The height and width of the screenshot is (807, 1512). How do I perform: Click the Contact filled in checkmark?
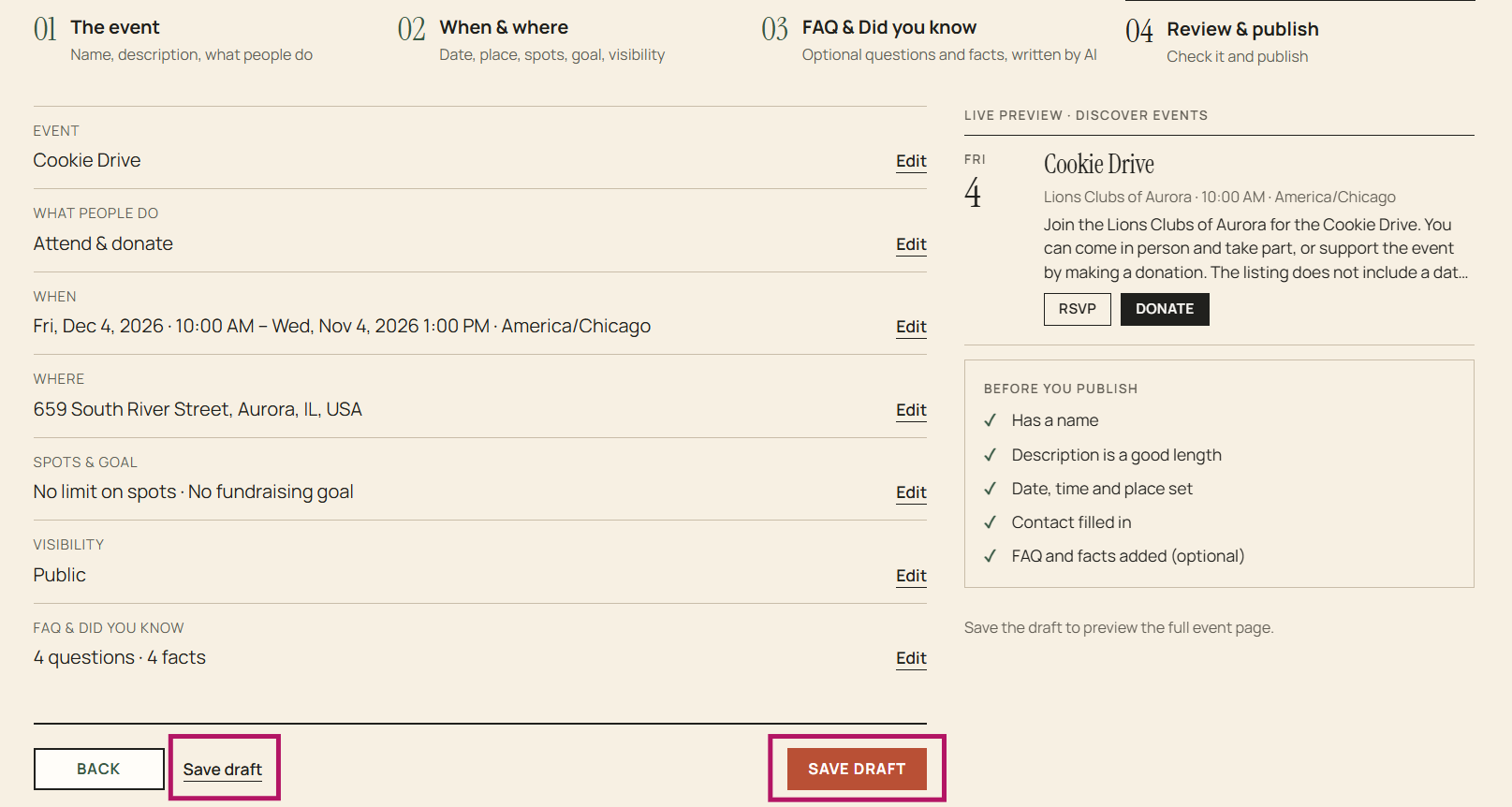pyautogui.click(x=990, y=522)
